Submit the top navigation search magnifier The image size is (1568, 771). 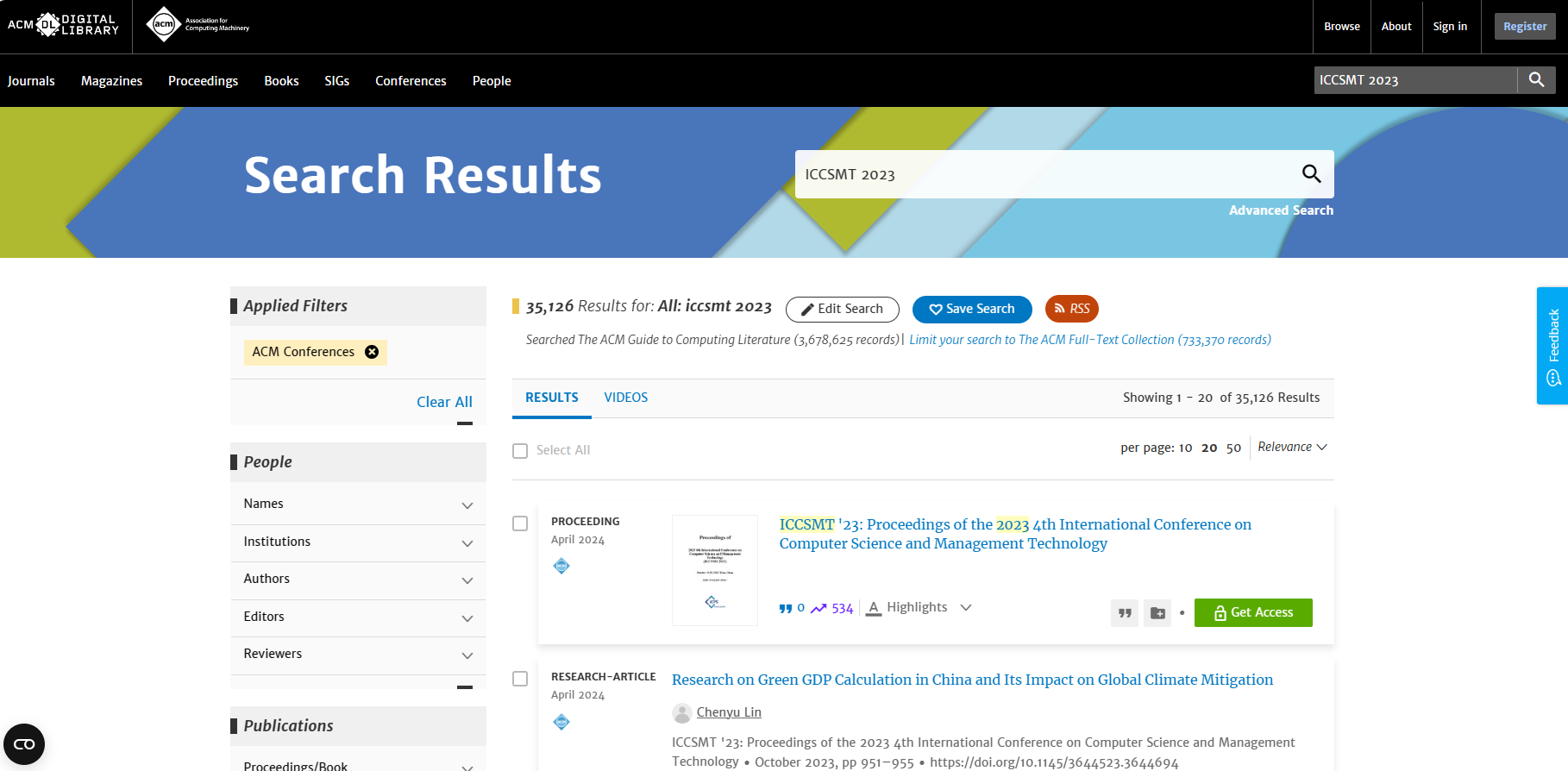tap(1536, 80)
